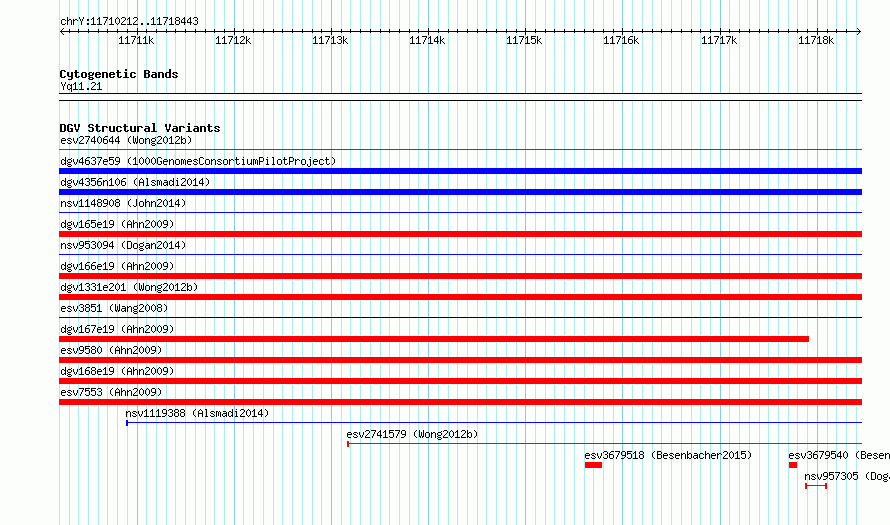Image resolution: width=890 pixels, height=525 pixels.
Task: Click the thin blue line under nsv1148908
Action: click(460, 213)
